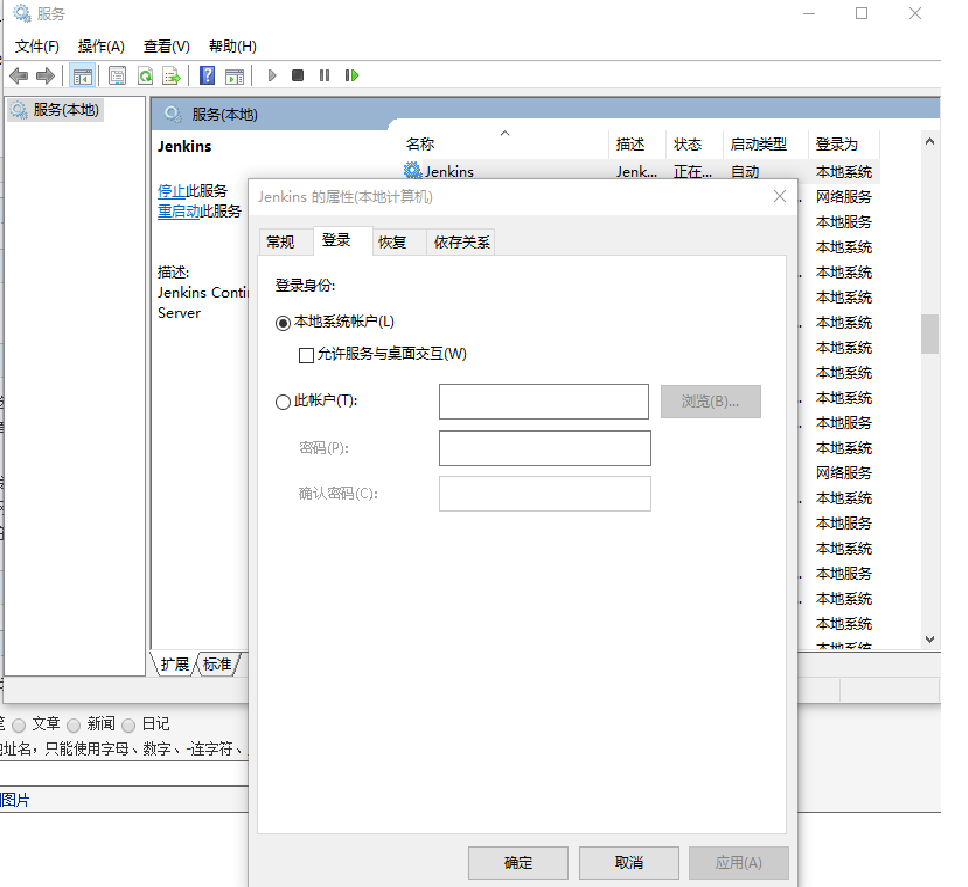Open the Properties toolbar icon

pos(117,76)
